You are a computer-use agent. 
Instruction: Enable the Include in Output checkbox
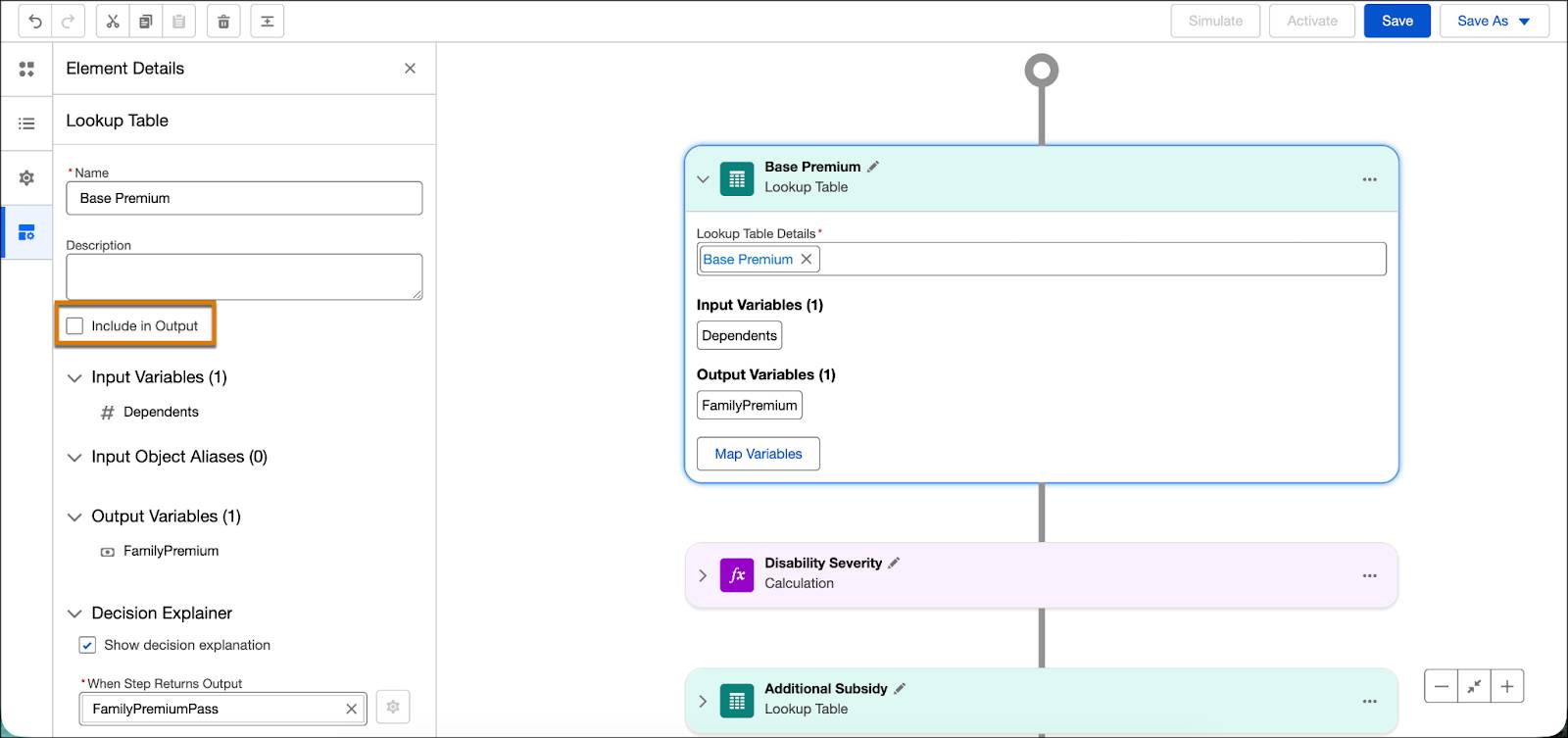74,325
